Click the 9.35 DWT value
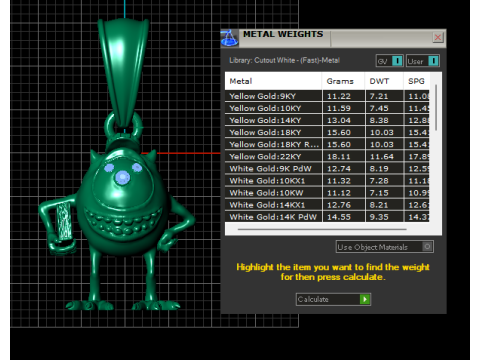480x360 pixels. pyautogui.click(x=379, y=217)
